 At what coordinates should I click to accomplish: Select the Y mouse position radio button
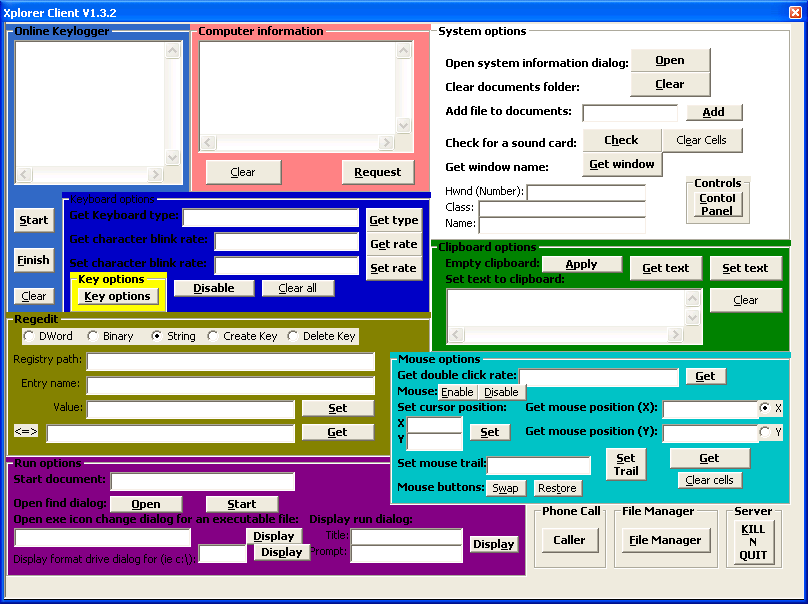click(765, 432)
